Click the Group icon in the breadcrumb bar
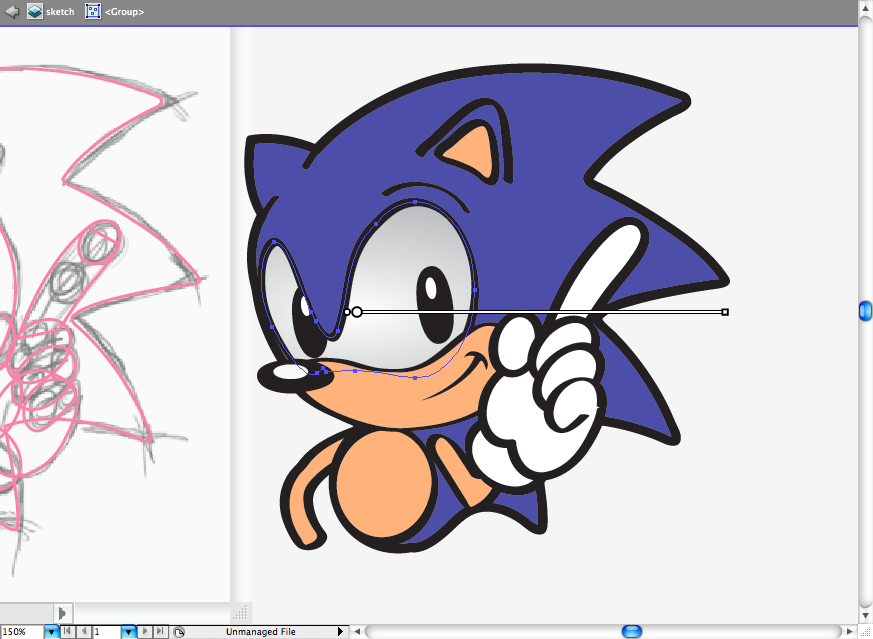This screenshot has height=639, width=873. point(93,11)
